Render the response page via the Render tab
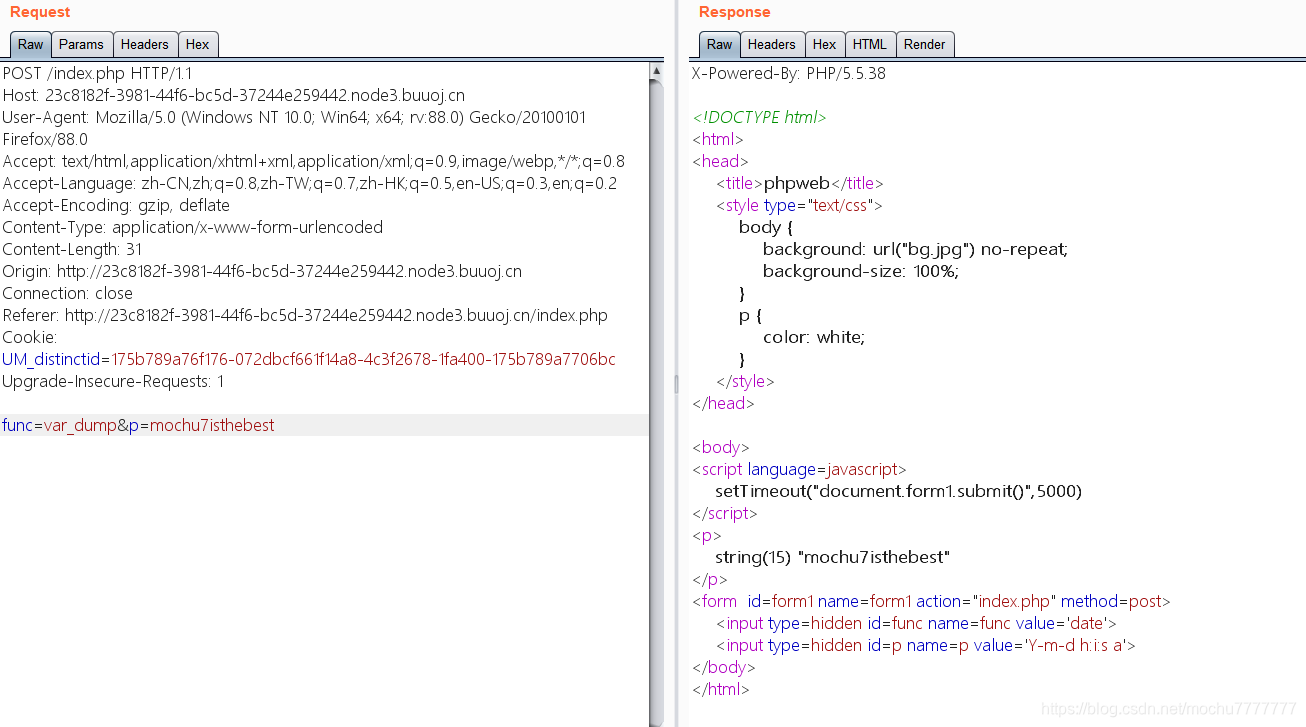This screenshot has width=1306, height=727. tap(924, 44)
